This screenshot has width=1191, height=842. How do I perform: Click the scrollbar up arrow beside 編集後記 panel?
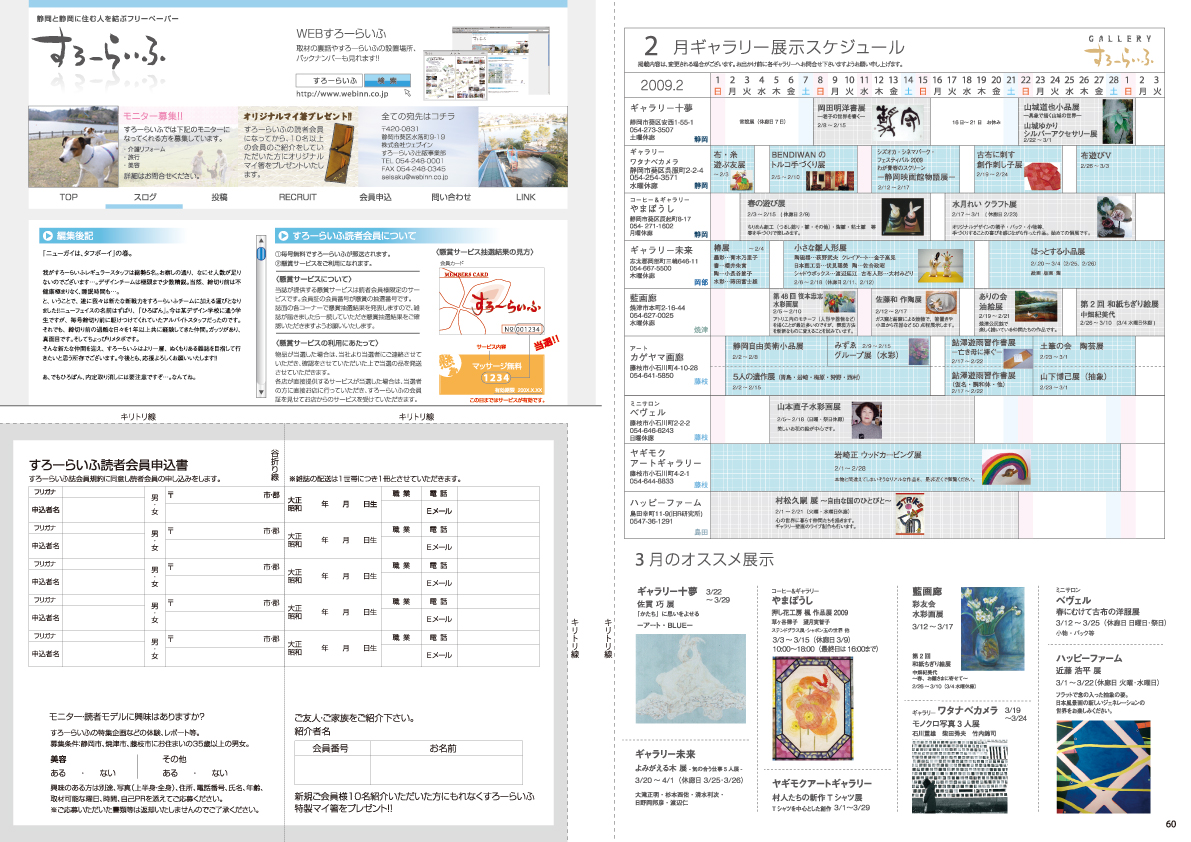point(261,241)
